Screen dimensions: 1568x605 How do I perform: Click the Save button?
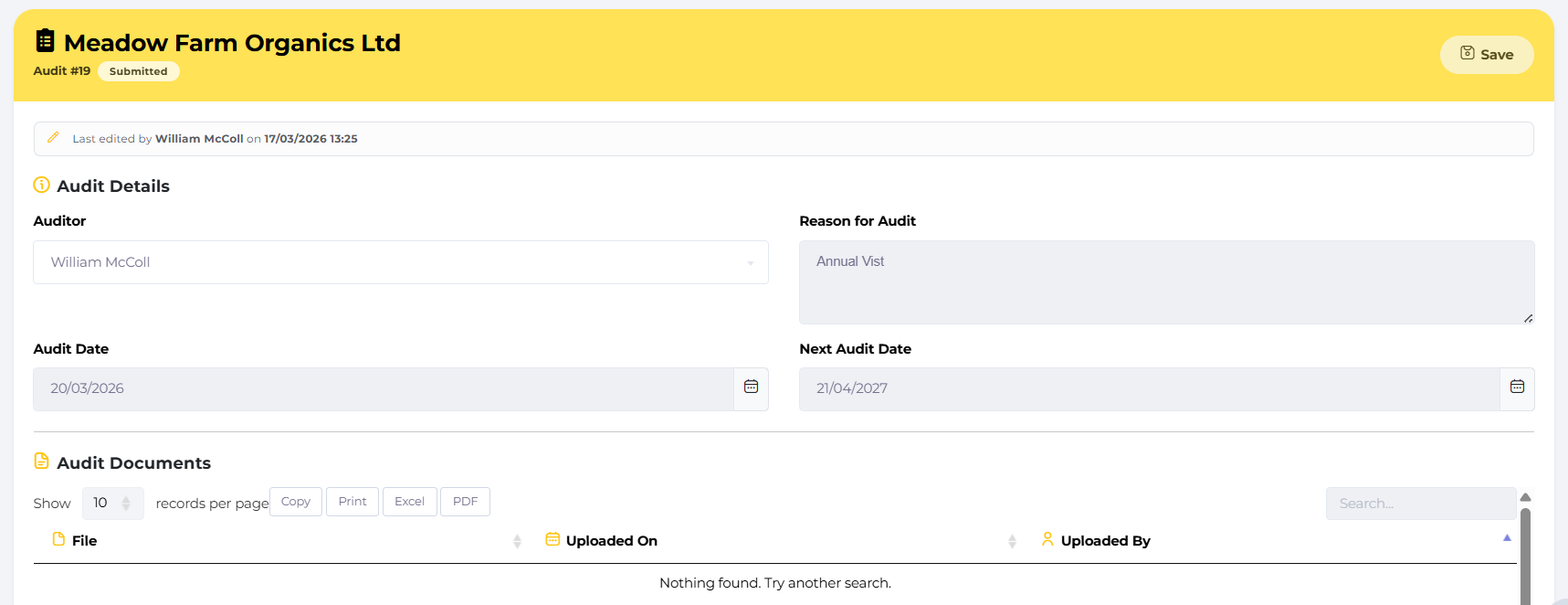point(1486,55)
